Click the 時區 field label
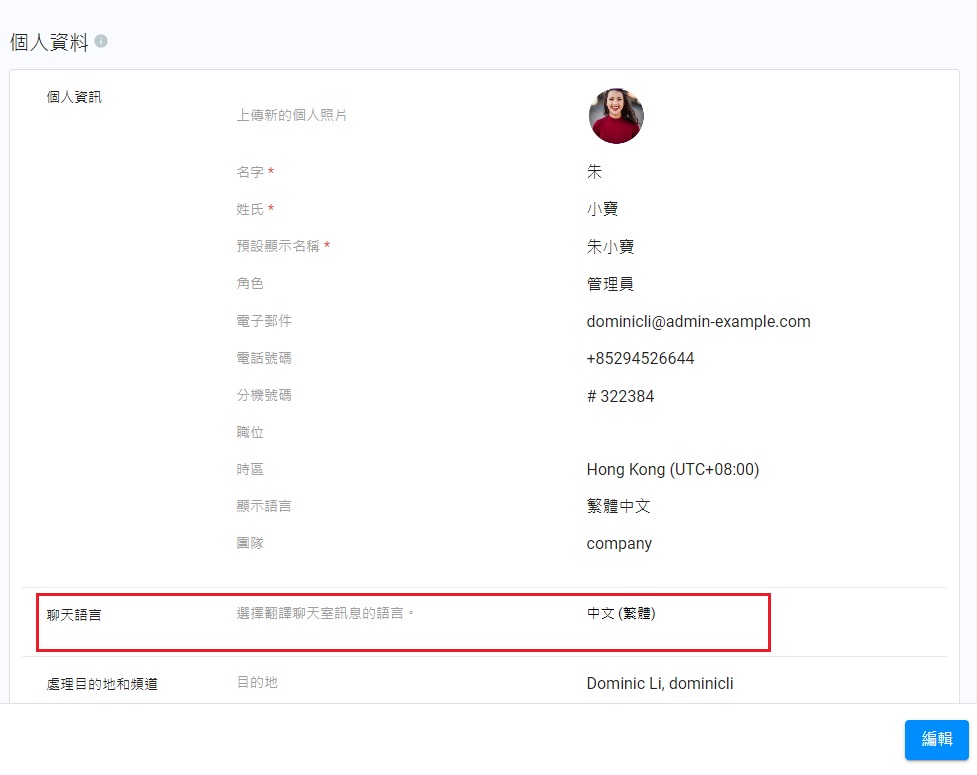Viewport: 977px width, 775px height. point(250,469)
